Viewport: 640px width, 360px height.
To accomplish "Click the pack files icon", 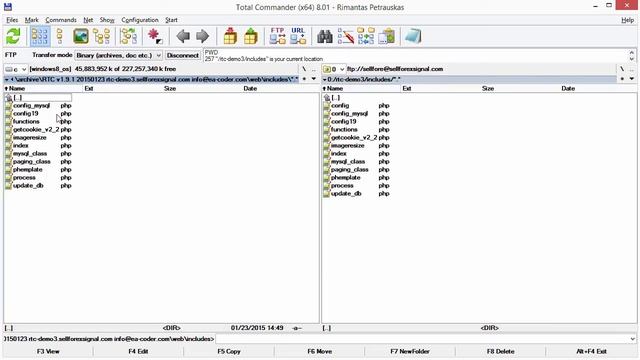I will pyautogui.click(x=230, y=36).
